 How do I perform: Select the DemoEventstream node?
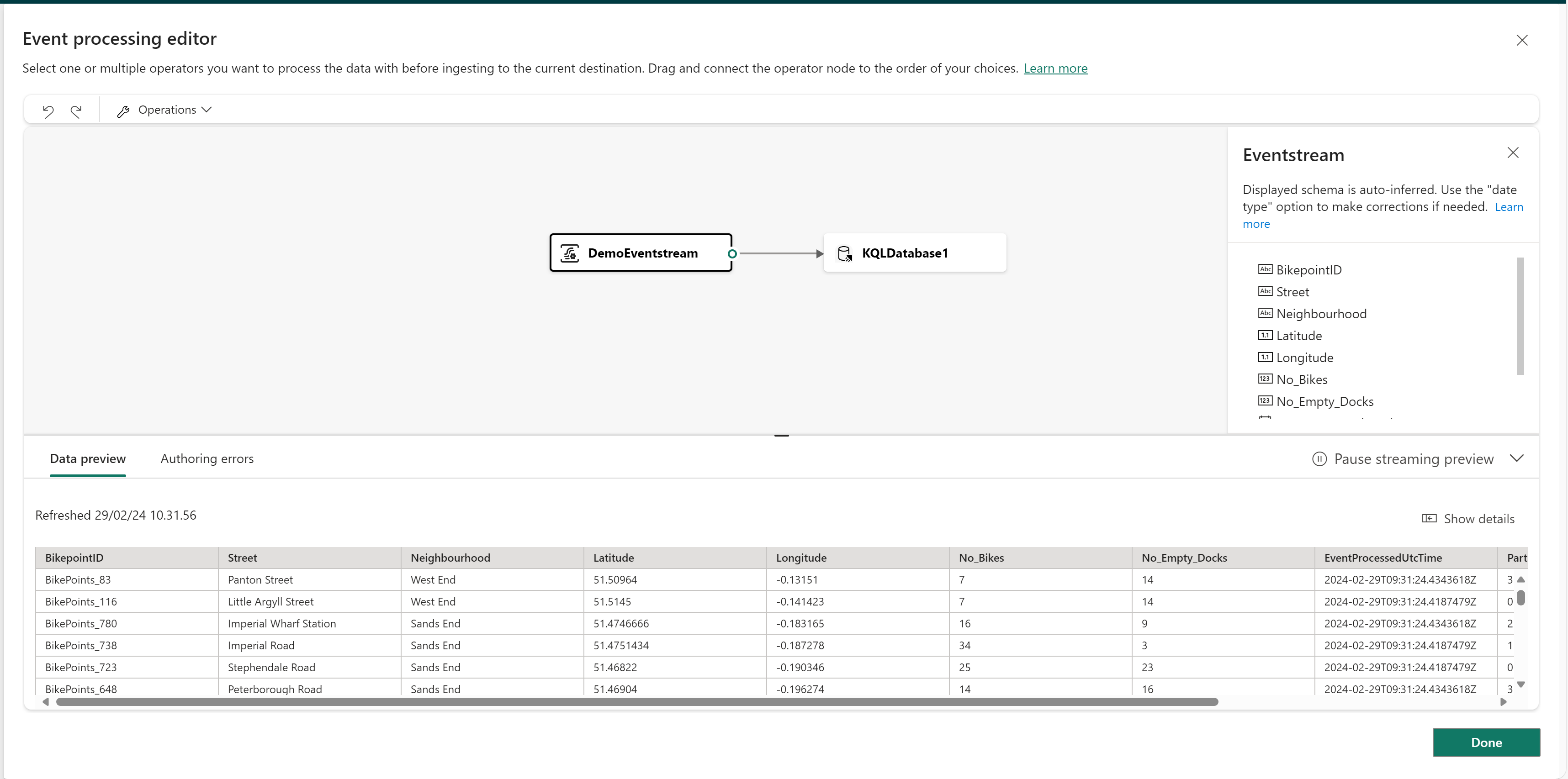[641, 253]
